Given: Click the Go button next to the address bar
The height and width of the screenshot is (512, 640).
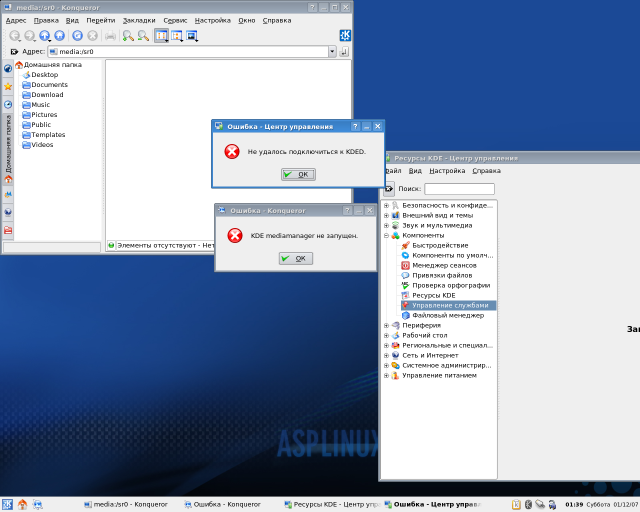Looking at the screenshot, I should click(344, 51).
